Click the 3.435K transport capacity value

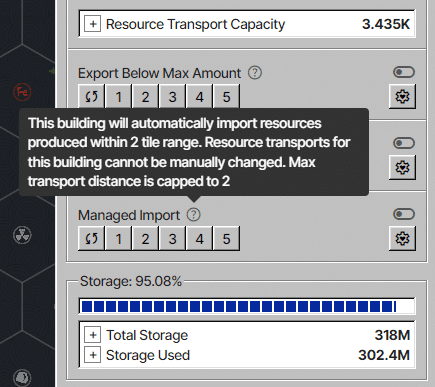point(386,24)
